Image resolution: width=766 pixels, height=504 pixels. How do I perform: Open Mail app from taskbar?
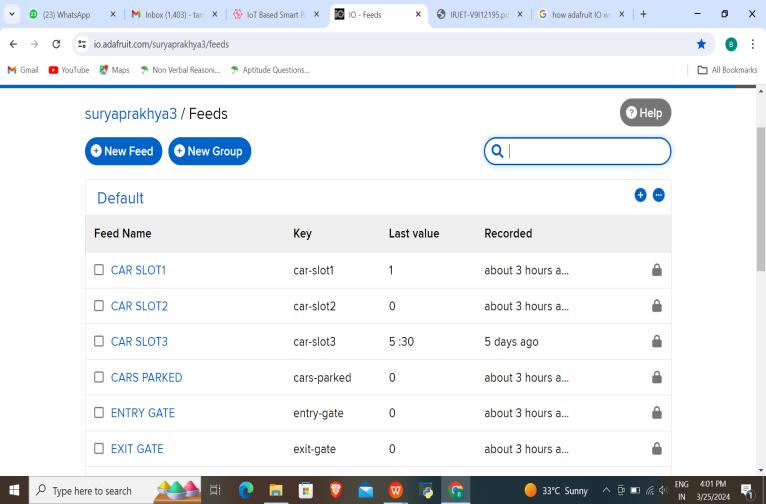tap(365, 490)
